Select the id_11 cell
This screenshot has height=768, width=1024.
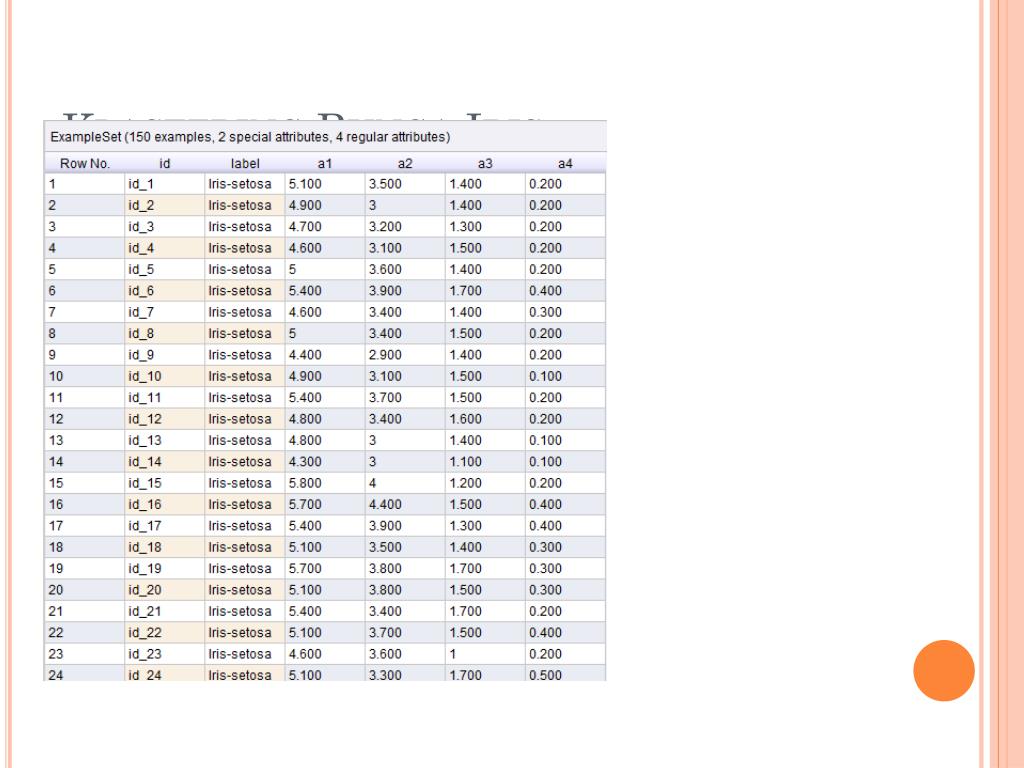pos(165,398)
